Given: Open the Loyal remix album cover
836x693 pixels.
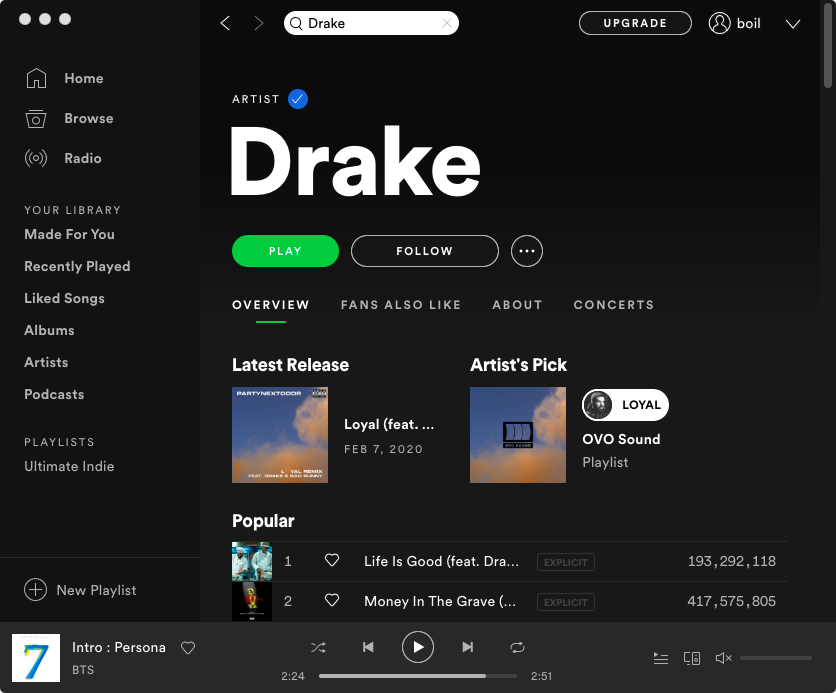Looking at the screenshot, I should tap(280, 435).
